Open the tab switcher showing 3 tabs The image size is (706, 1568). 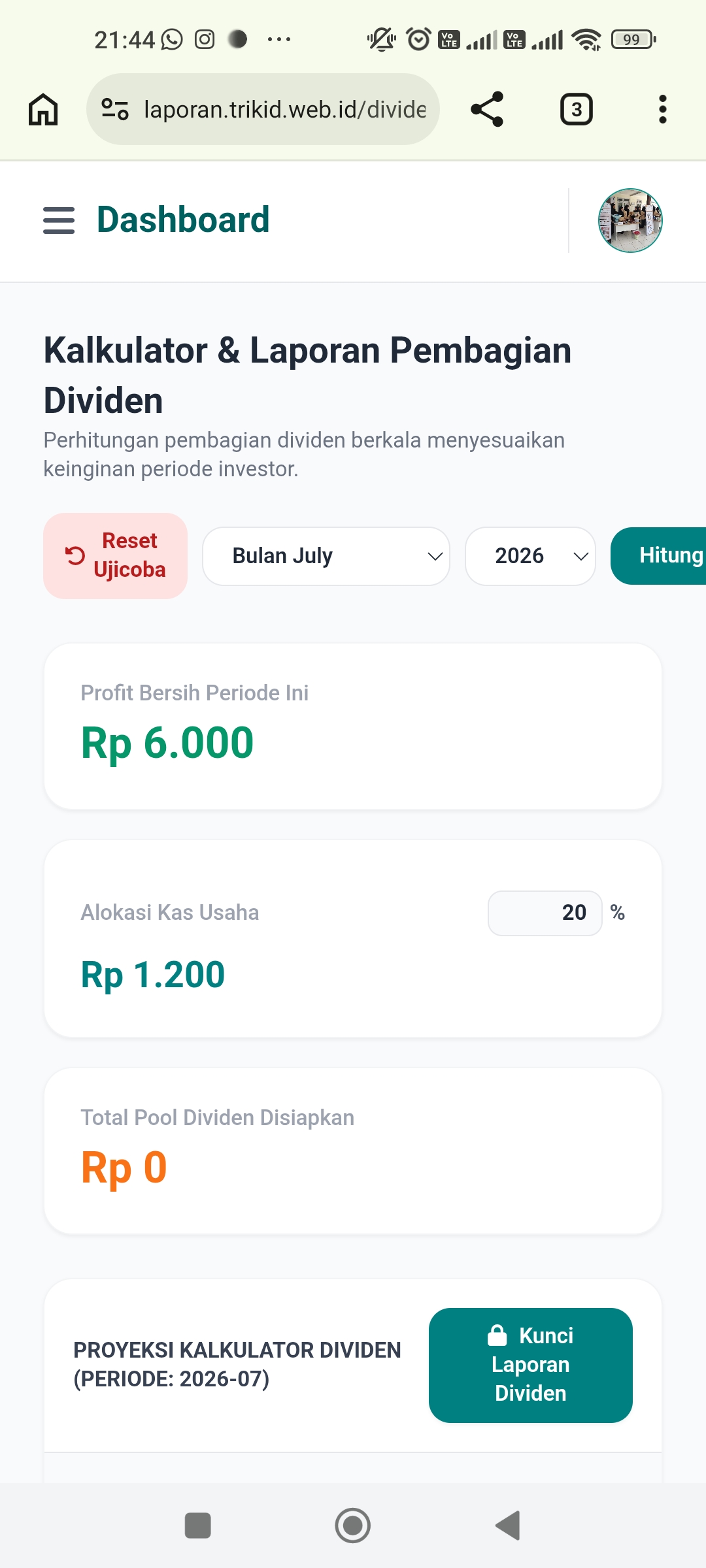click(577, 109)
